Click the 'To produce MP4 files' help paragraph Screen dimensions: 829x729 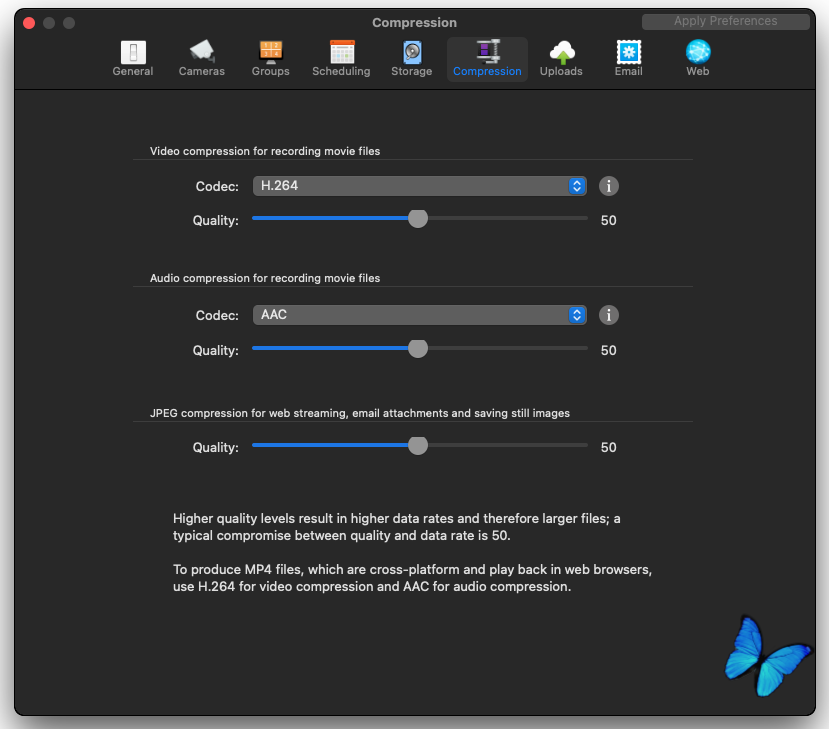[x=412, y=578]
